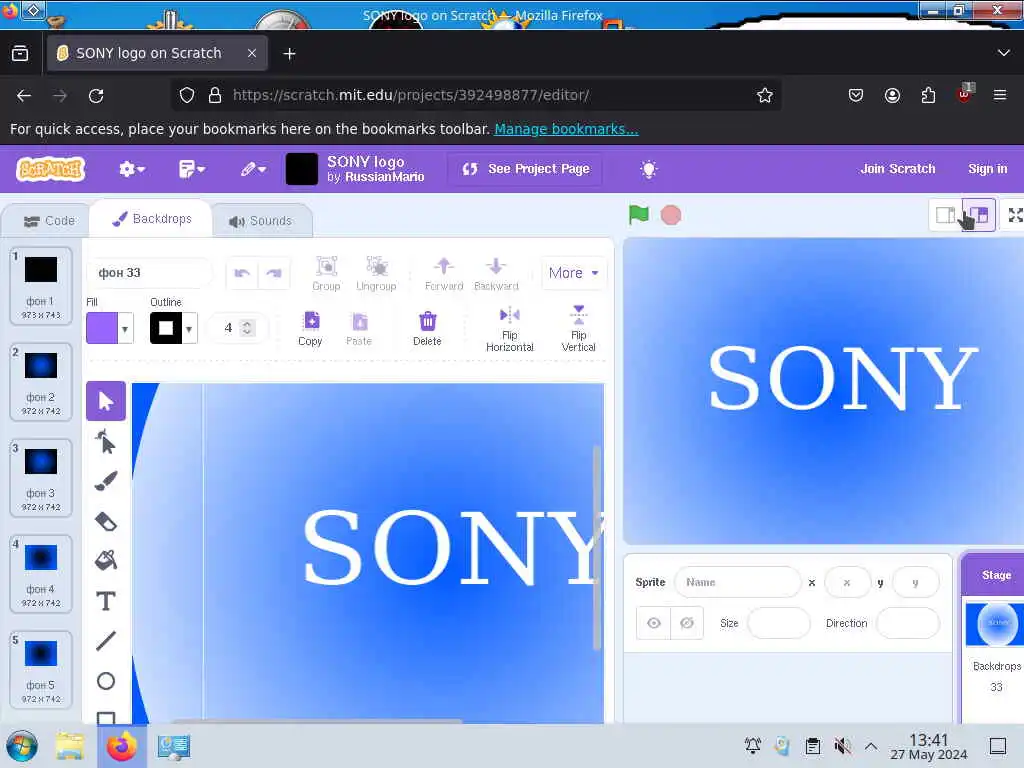Click the Paste icon
Screen dimensions: 1024x768
click(x=359, y=328)
